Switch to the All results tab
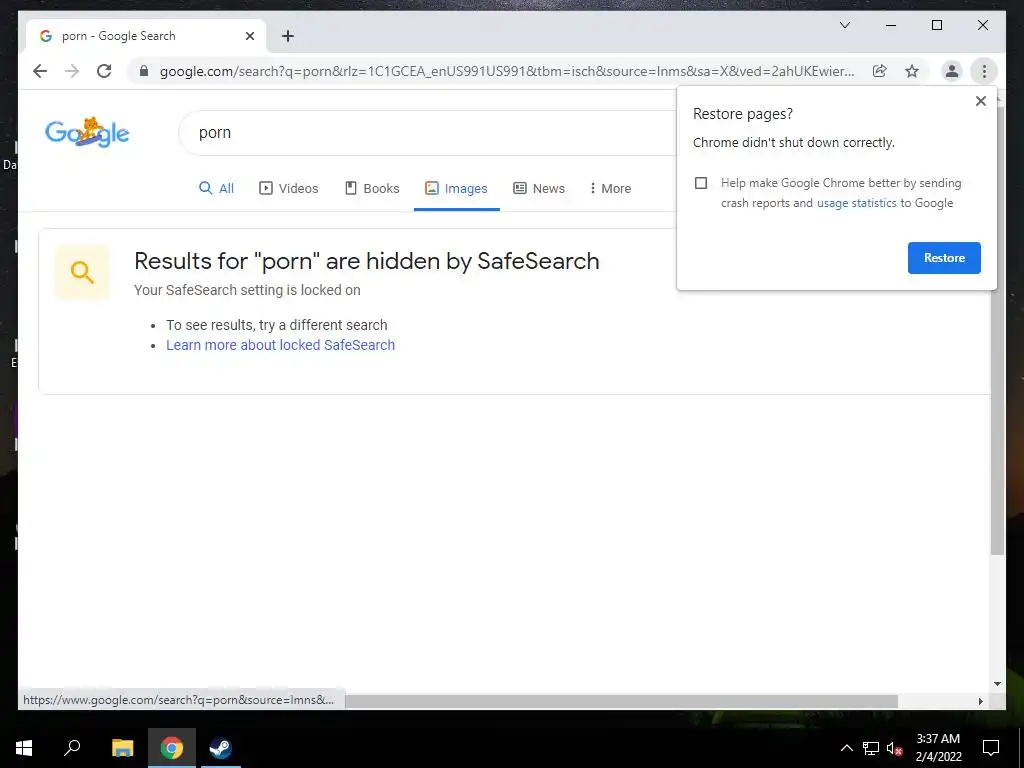 [x=216, y=188]
